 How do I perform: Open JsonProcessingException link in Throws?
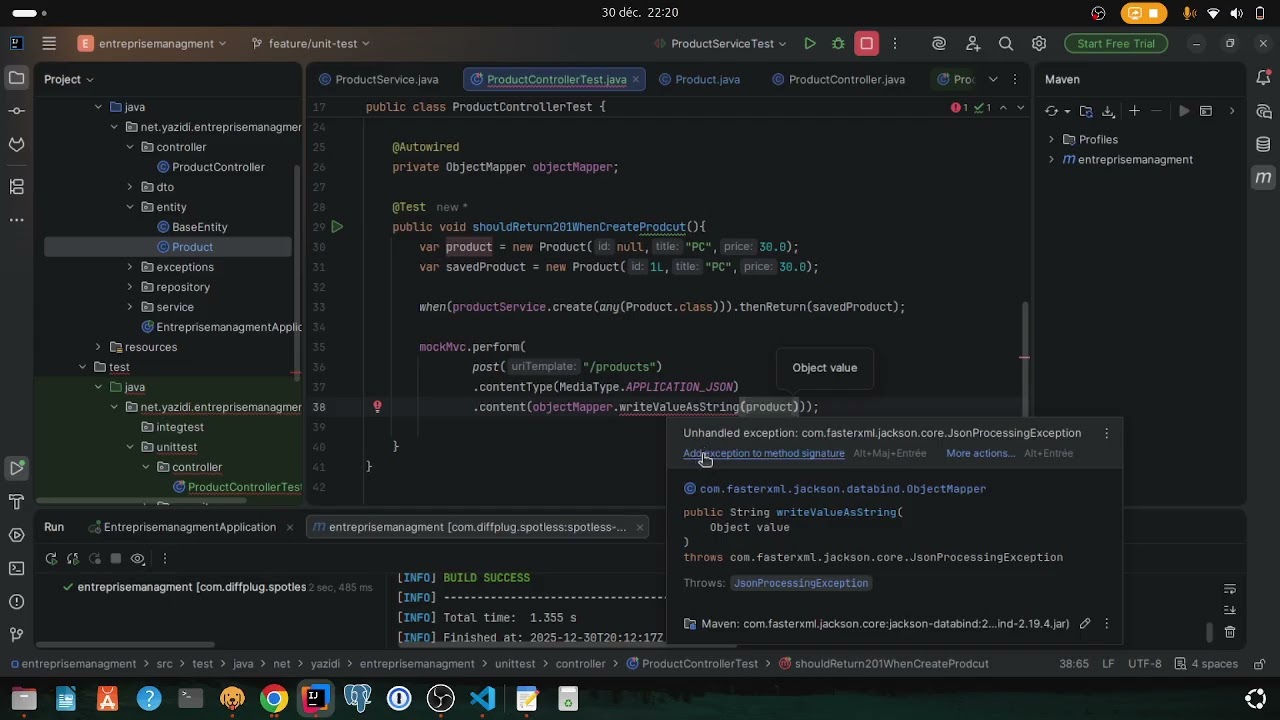(x=801, y=583)
